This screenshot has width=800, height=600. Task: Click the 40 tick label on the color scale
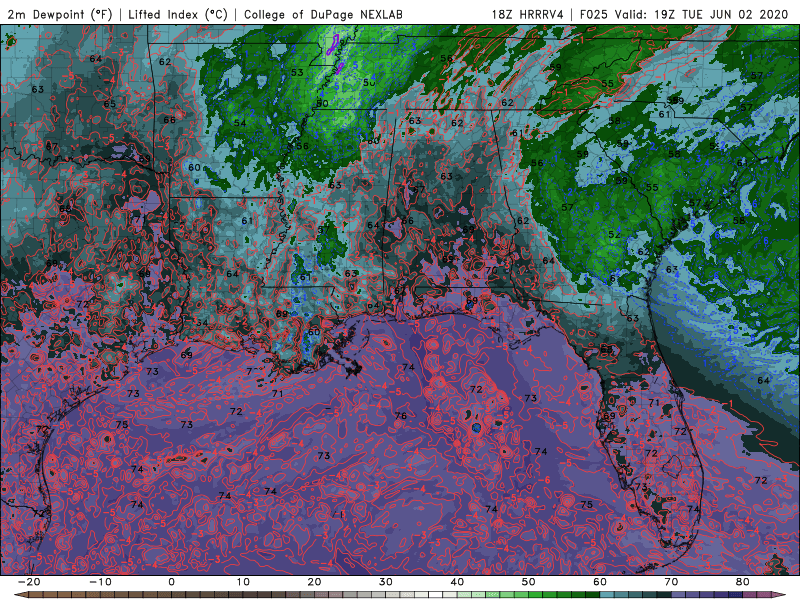(x=457, y=582)
